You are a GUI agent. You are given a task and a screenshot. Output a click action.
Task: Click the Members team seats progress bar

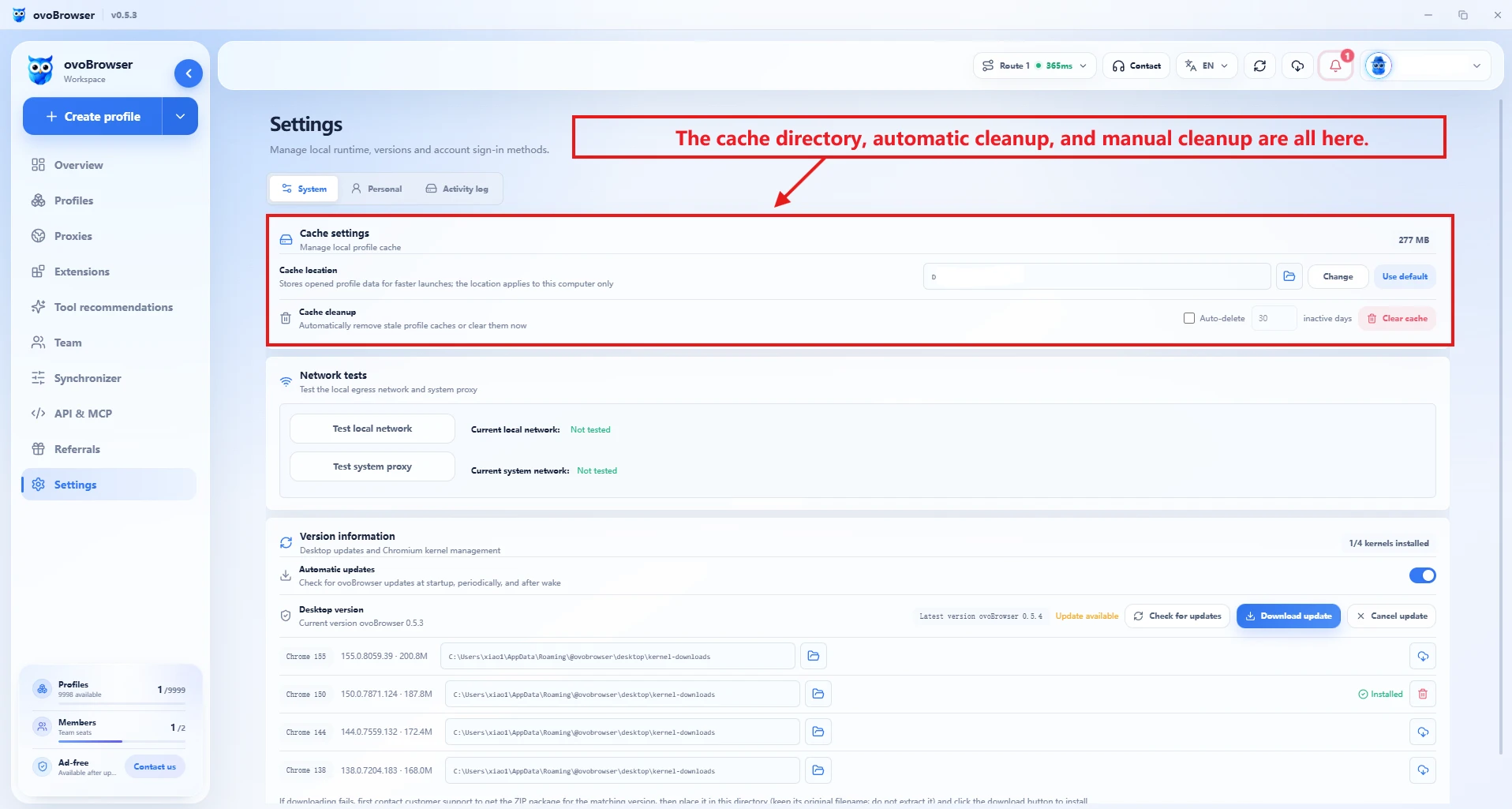click(122, 741)
